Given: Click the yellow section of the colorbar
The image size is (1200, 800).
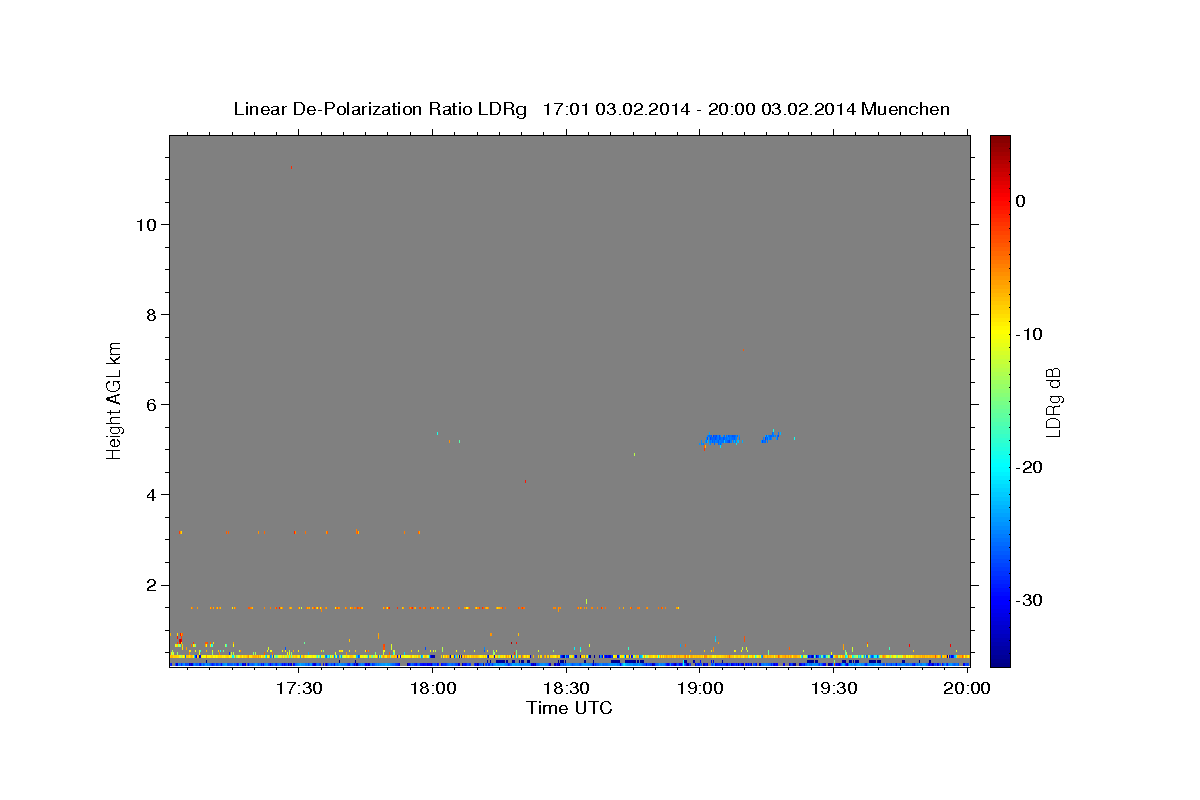Looking at the screenshot, I should click(1000, 330).
